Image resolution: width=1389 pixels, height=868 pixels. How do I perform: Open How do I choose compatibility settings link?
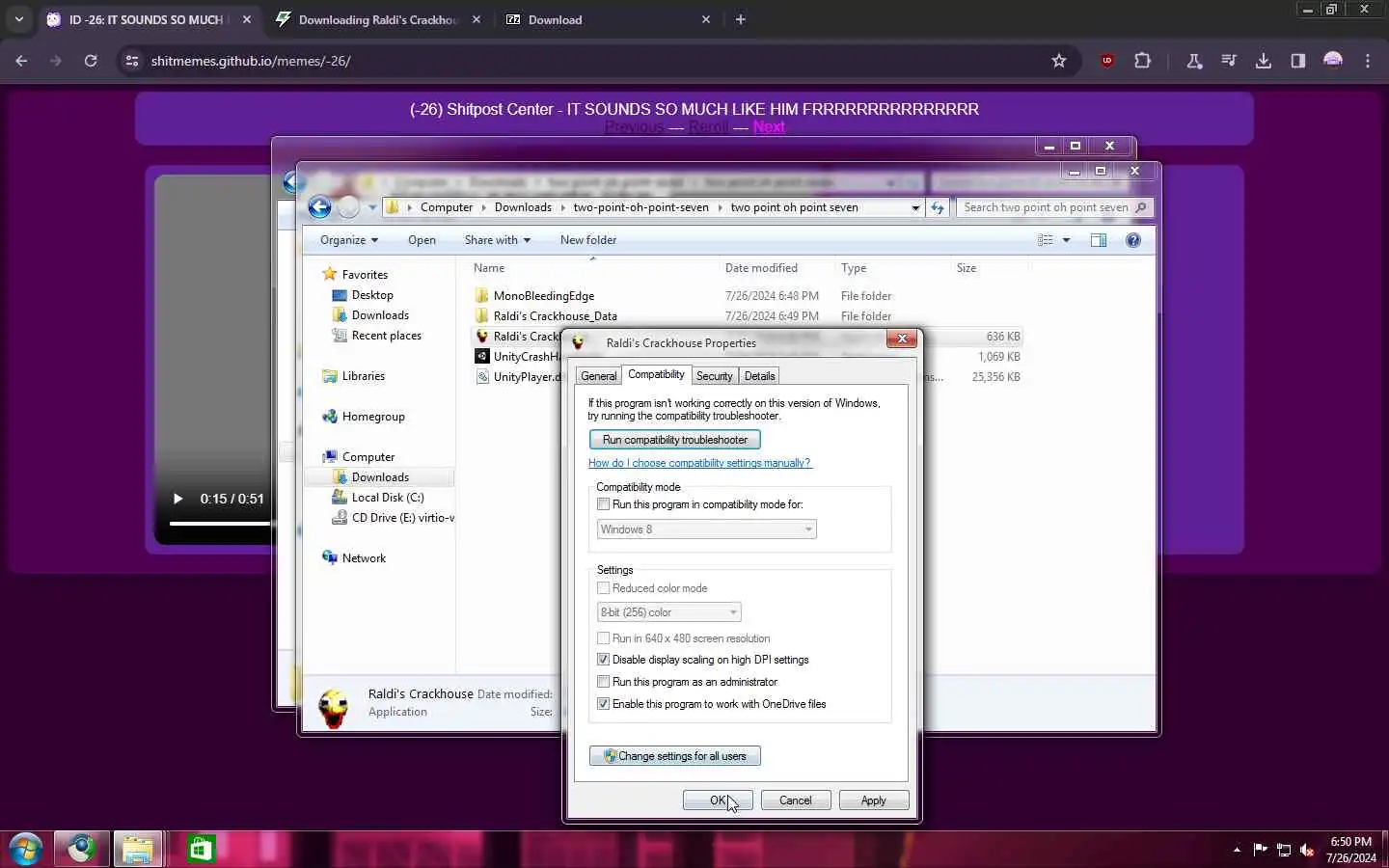pos(699,463)
